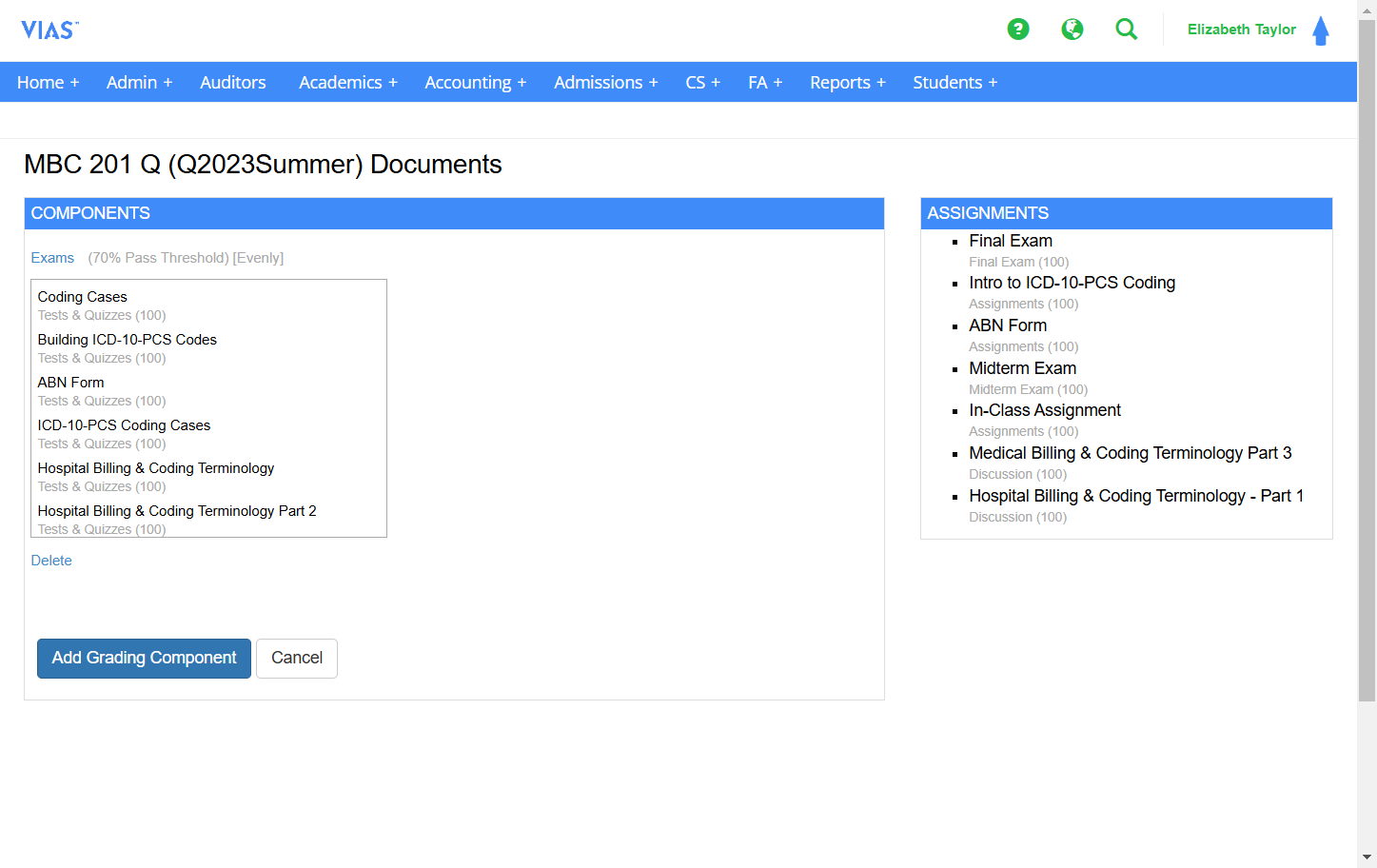The height and width of the screenshot is (868, 1377).
Task: Click the green globe icon
Action: click(1072, 30)
